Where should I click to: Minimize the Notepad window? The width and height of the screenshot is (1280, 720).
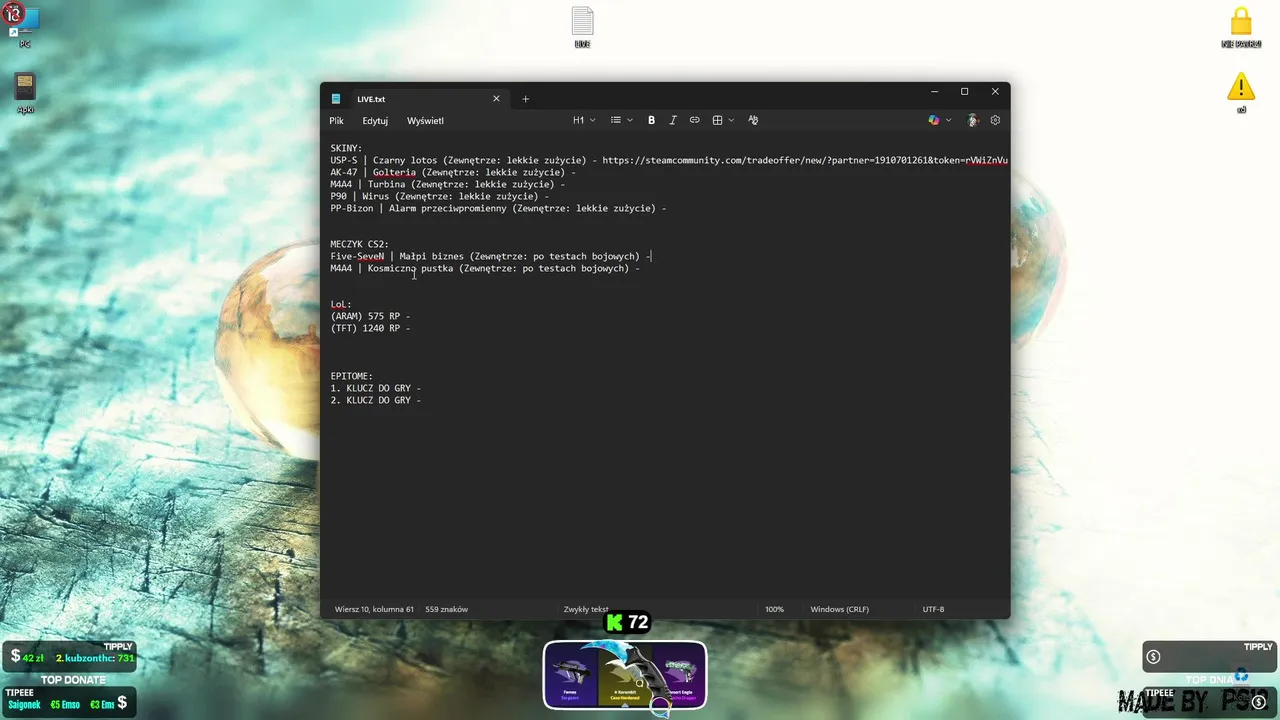click(934, 92)
